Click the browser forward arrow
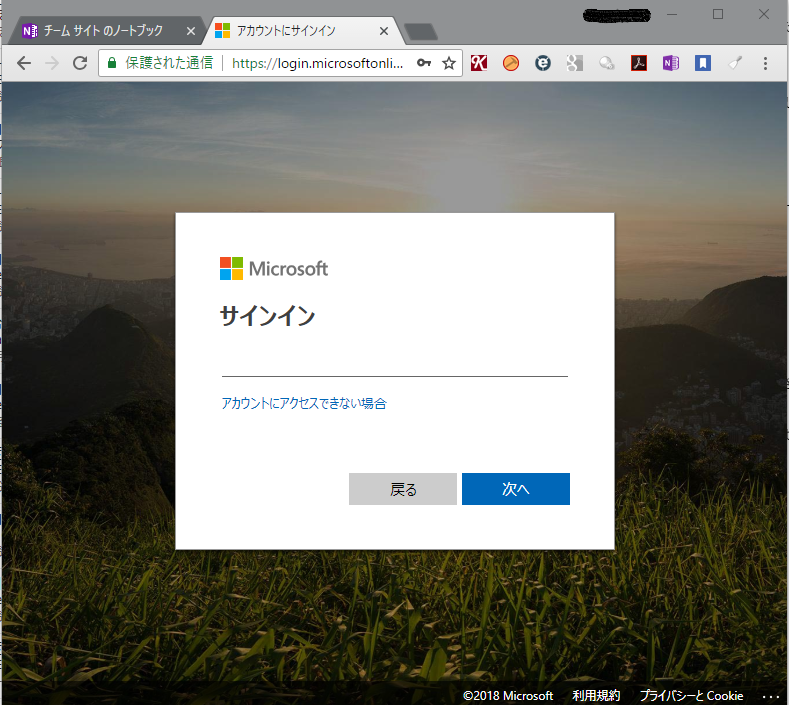 (52, 63)
